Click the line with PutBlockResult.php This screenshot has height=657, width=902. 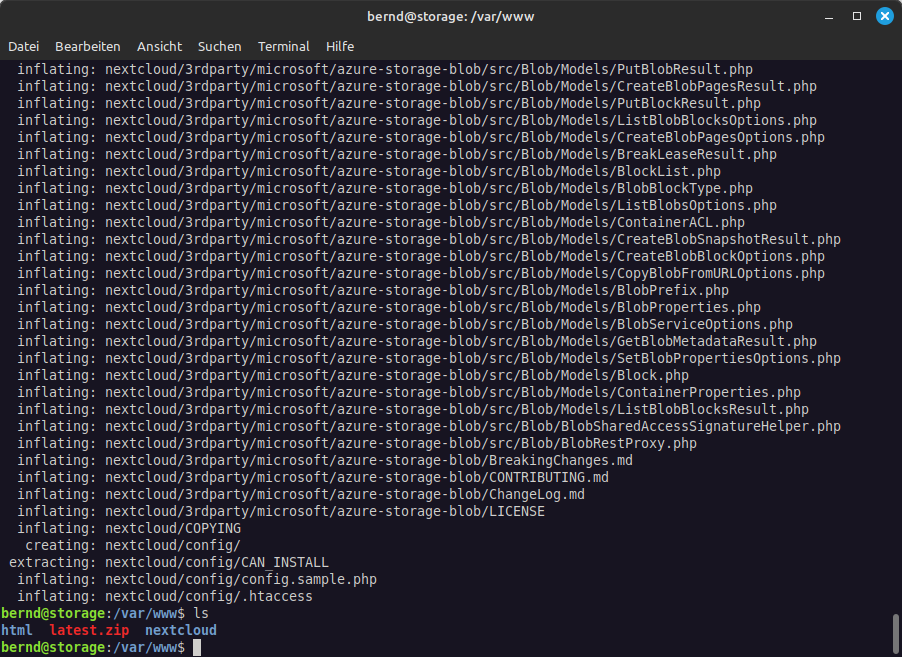[389, 103]
